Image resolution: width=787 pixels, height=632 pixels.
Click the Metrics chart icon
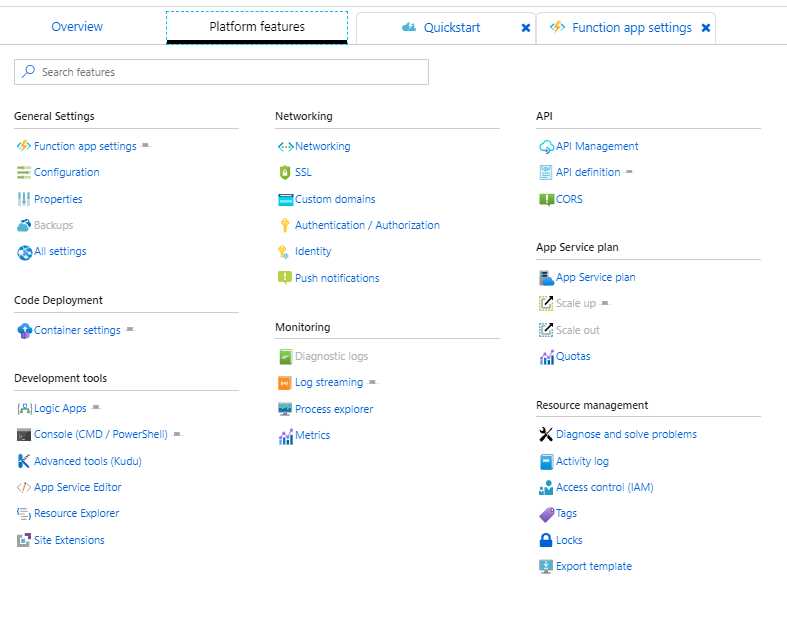coord(286,437)
